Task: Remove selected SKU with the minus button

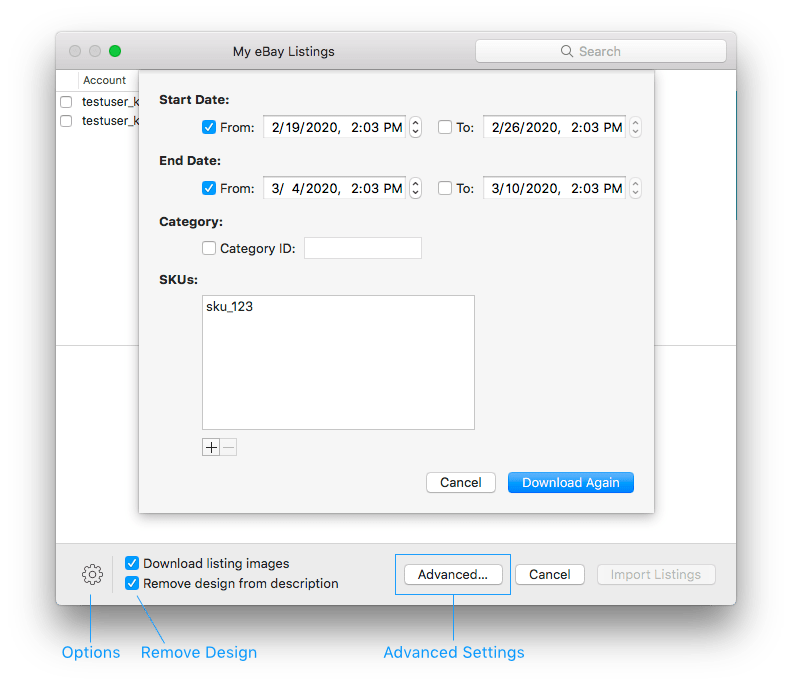Action: 228,447
